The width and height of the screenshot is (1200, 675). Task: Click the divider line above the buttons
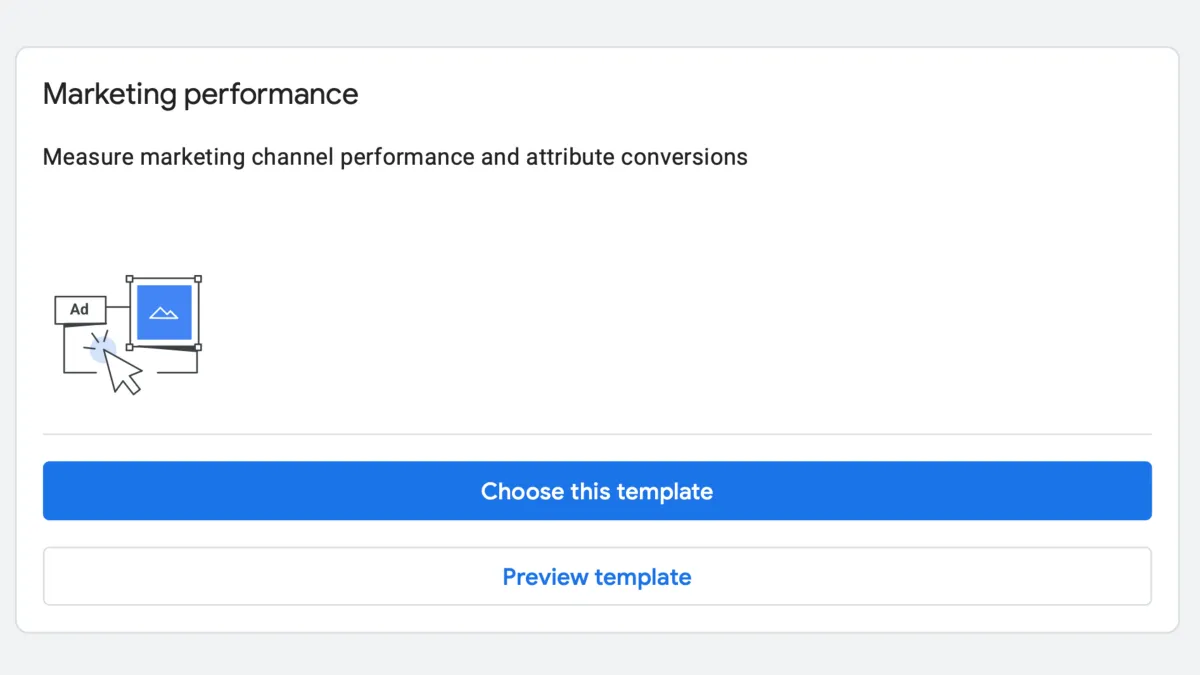597,434
